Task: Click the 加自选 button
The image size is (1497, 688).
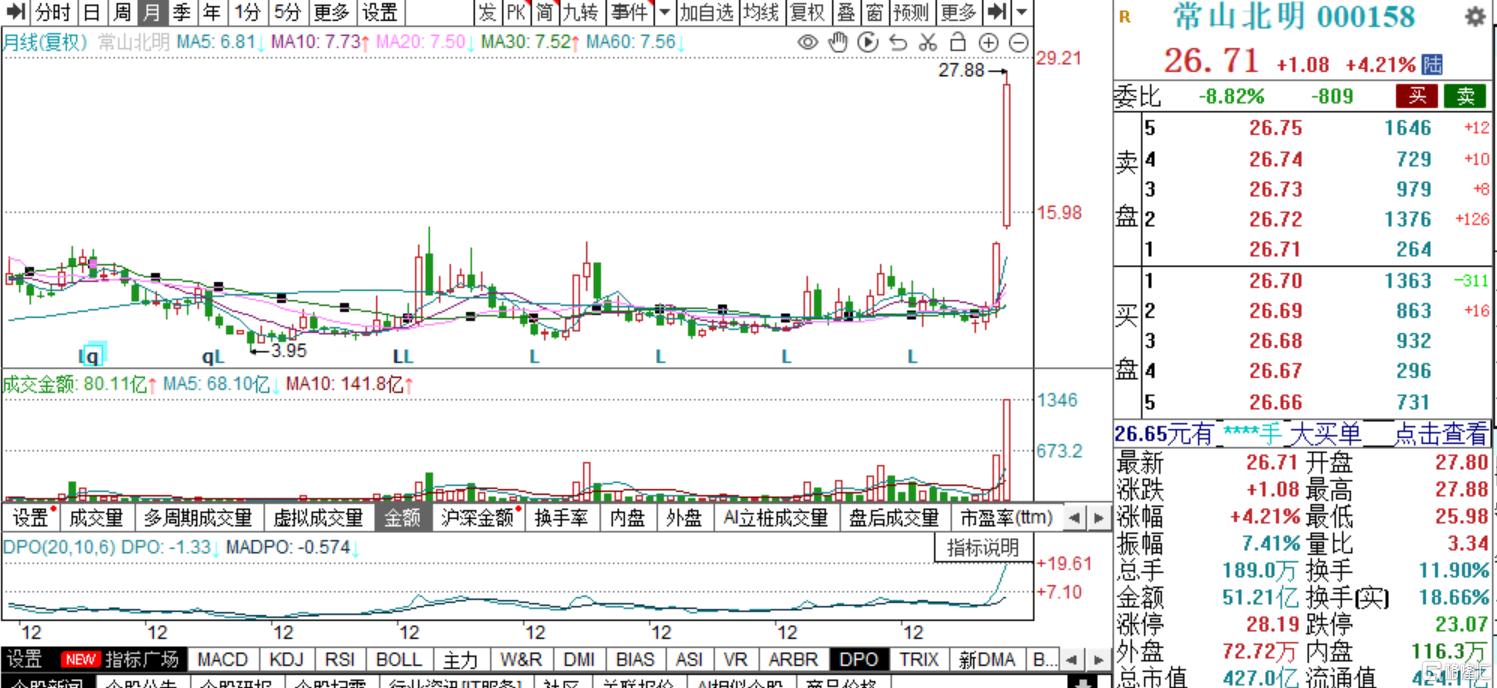Action: [706, 12]
